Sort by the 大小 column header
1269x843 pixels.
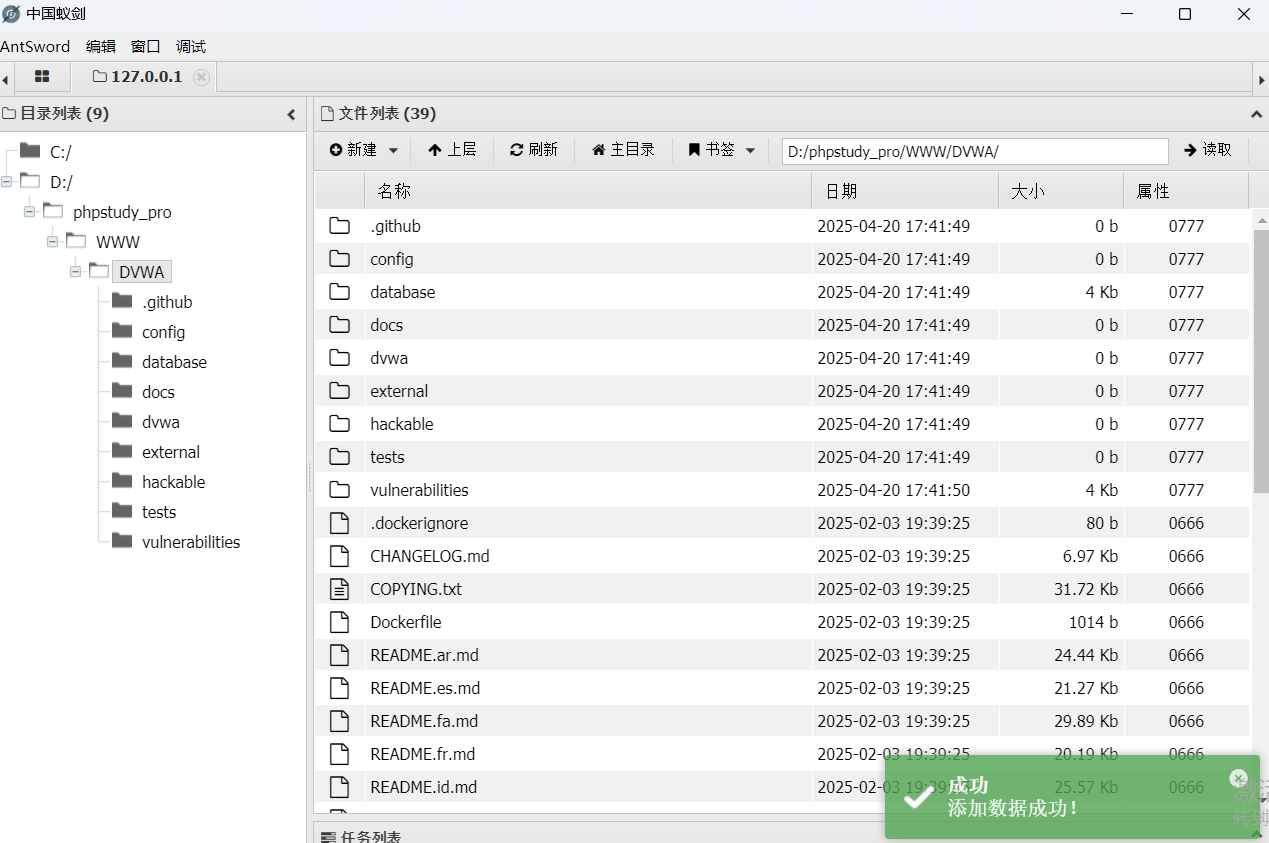pyautogui.click(x=1061, y=191)
